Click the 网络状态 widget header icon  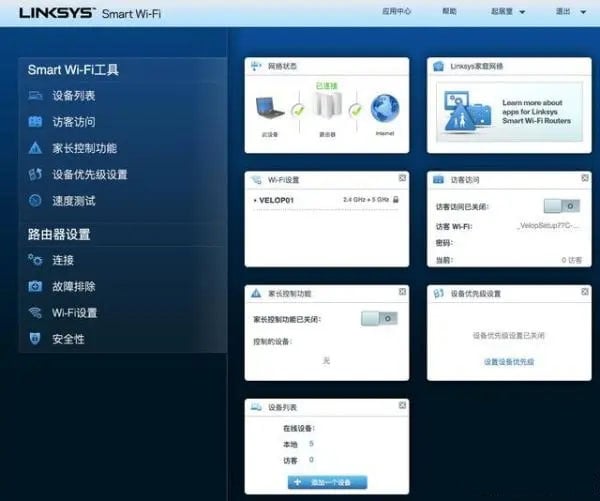256,66
